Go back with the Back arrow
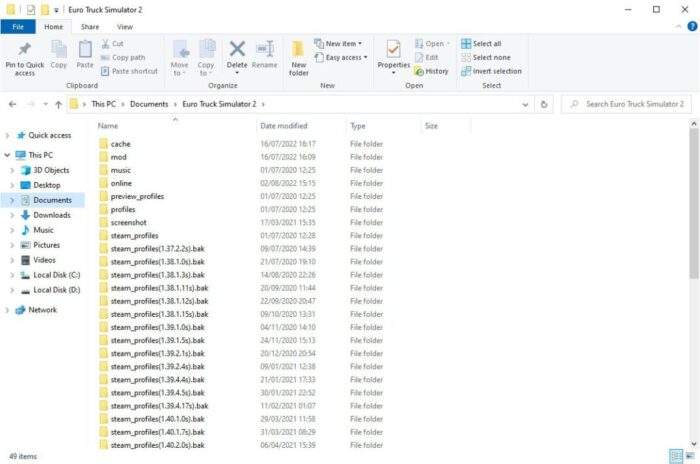This screenshot has width=700, height=464. (12, 104)
